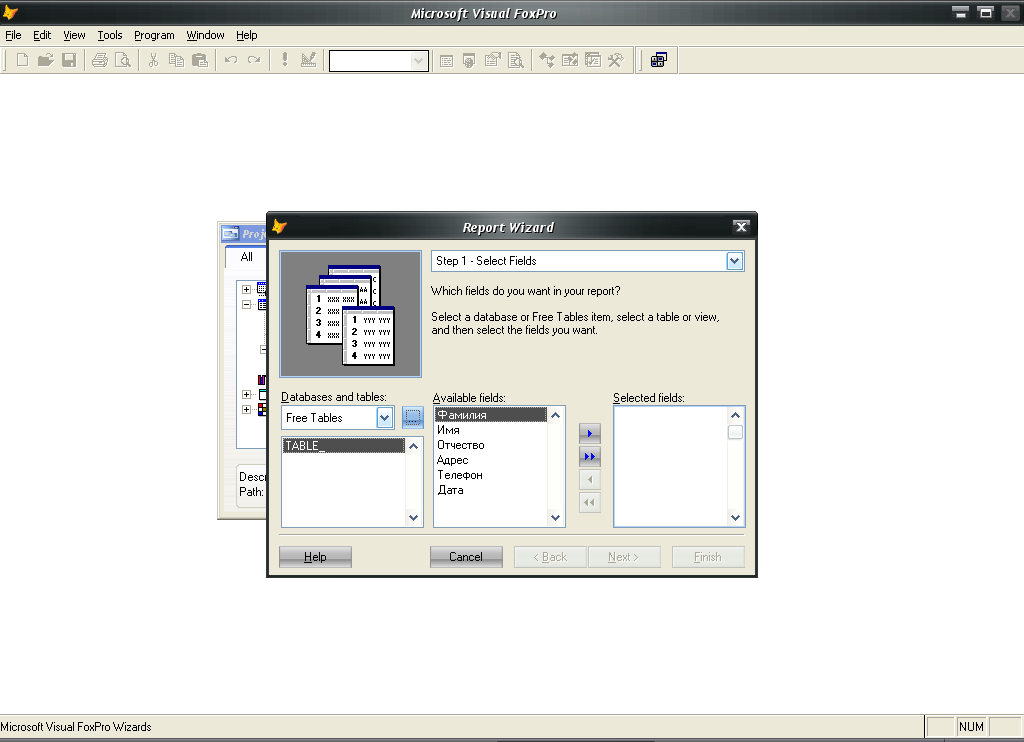Select the All tab in Project Manager
Image resolution: width=1024 pixels, height=742 pixels.
point(246,257)
